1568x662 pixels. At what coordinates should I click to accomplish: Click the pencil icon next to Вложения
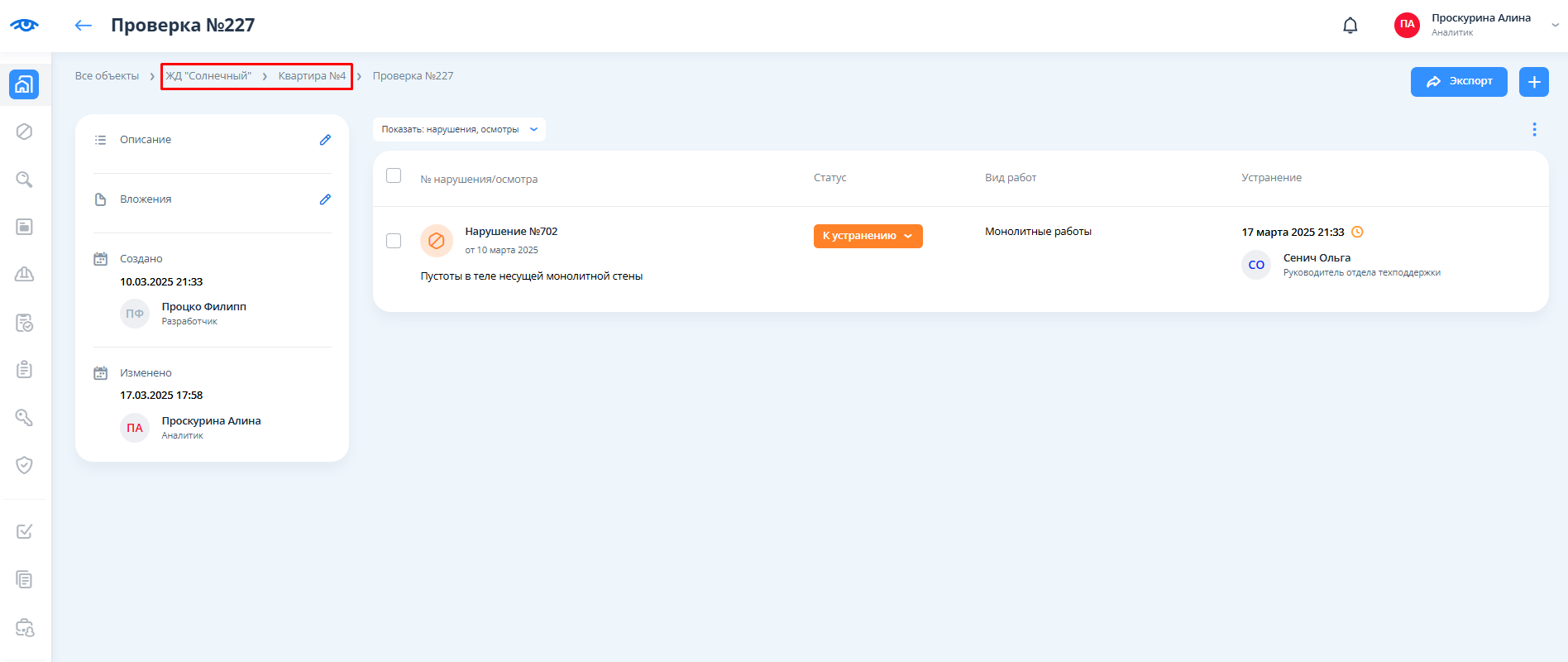tap(325, 199)
